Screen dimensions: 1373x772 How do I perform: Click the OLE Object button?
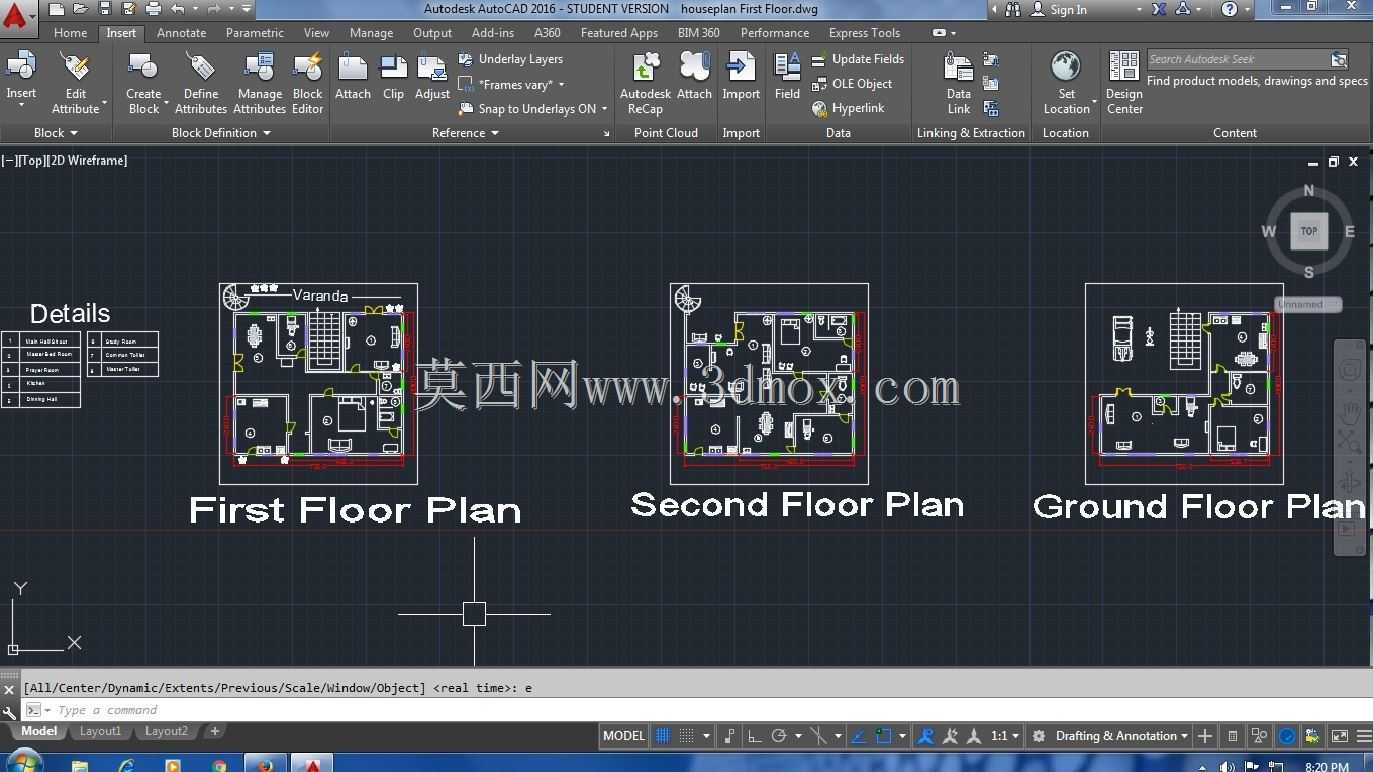[852, 84]
